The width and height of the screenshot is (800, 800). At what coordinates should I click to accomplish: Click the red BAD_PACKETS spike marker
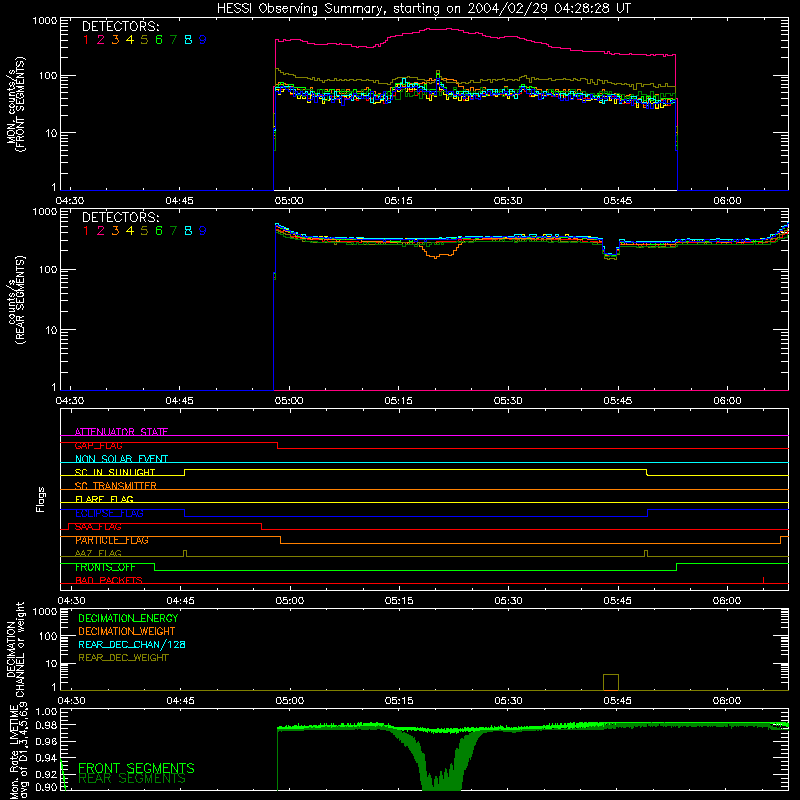point(763,580)
